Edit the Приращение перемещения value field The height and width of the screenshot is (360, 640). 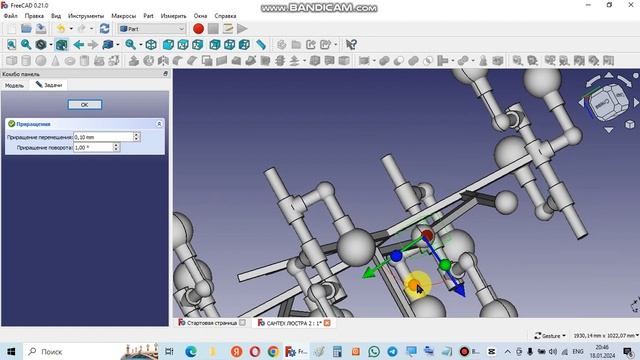[103, 137]
